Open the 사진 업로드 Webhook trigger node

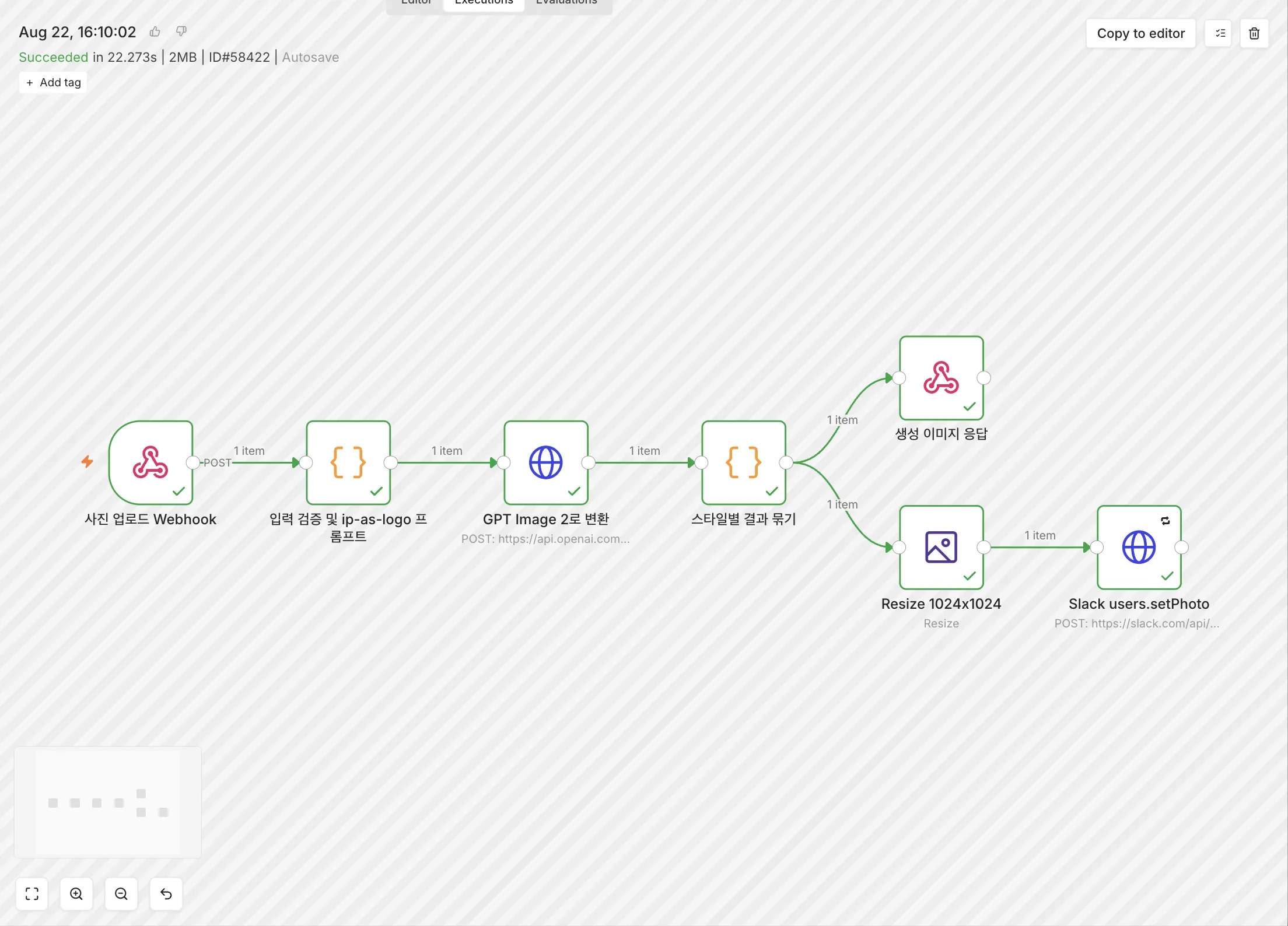150,462
